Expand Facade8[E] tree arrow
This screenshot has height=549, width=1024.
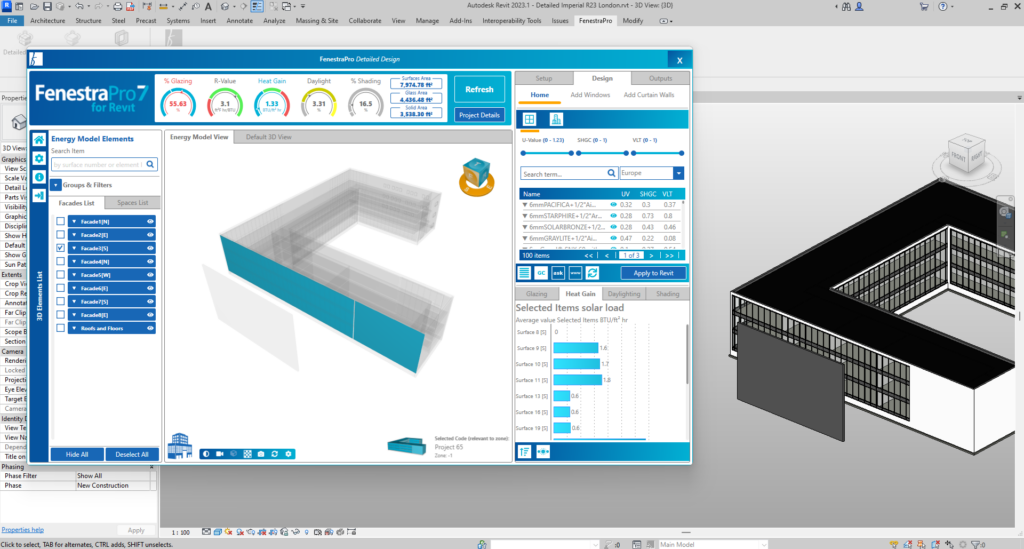[x=74, y=315]
